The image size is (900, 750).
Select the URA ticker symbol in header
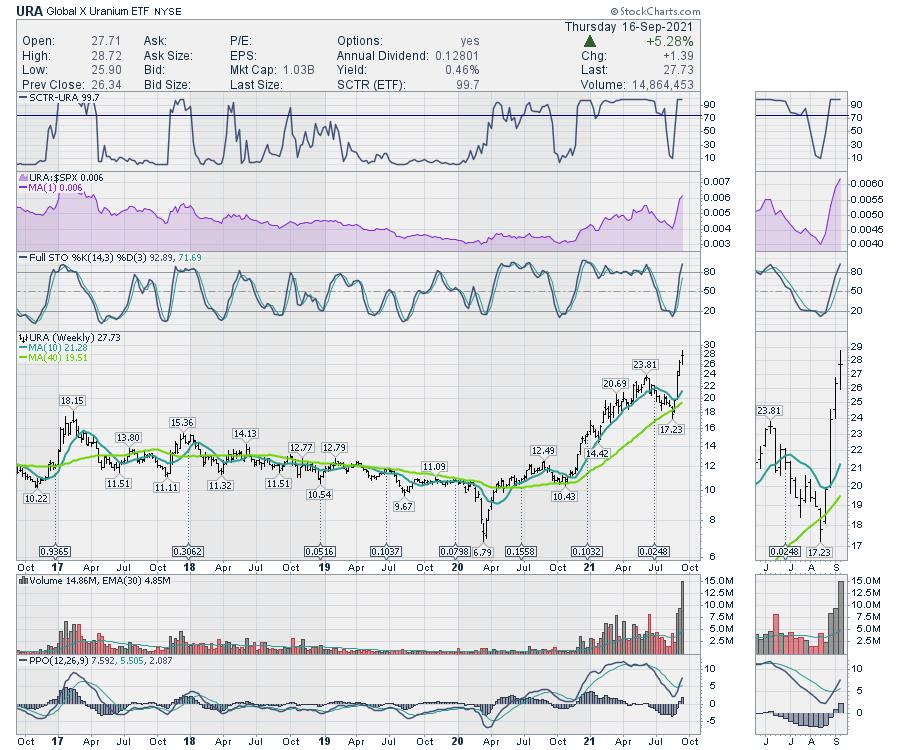click(x=27, y=9)
